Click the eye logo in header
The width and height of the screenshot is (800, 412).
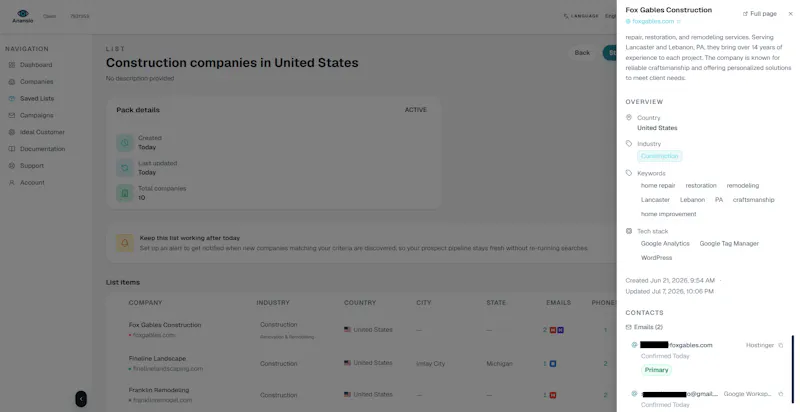point(22,14)
